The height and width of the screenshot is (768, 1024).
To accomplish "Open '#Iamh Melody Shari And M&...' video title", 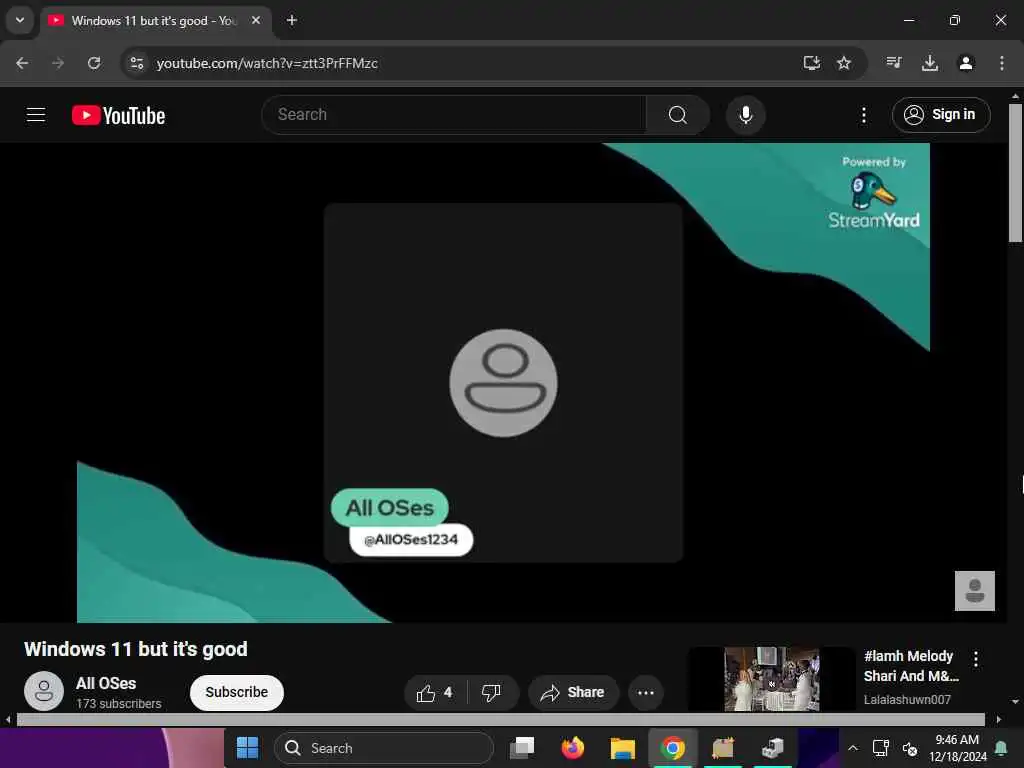I will click(x=911, y=666).
